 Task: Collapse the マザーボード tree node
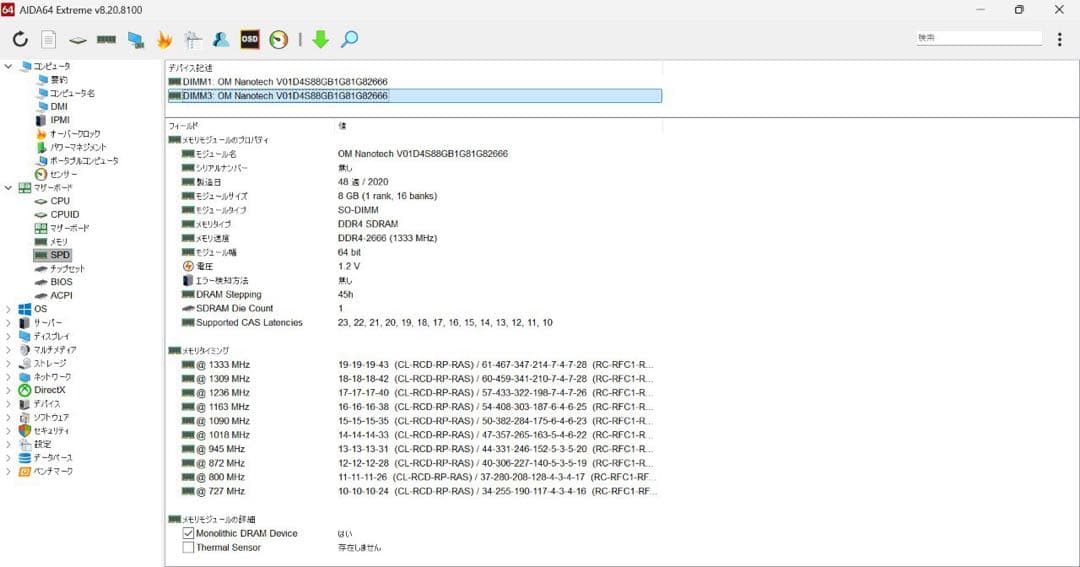click(x=9, y=188)
